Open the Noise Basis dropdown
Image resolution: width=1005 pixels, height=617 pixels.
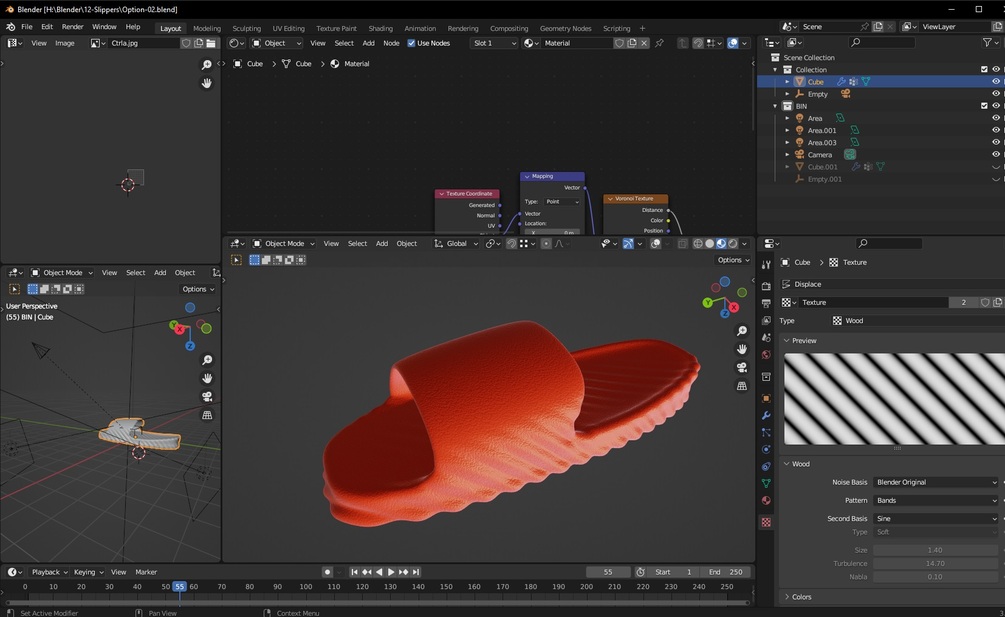tap(935, 482)
